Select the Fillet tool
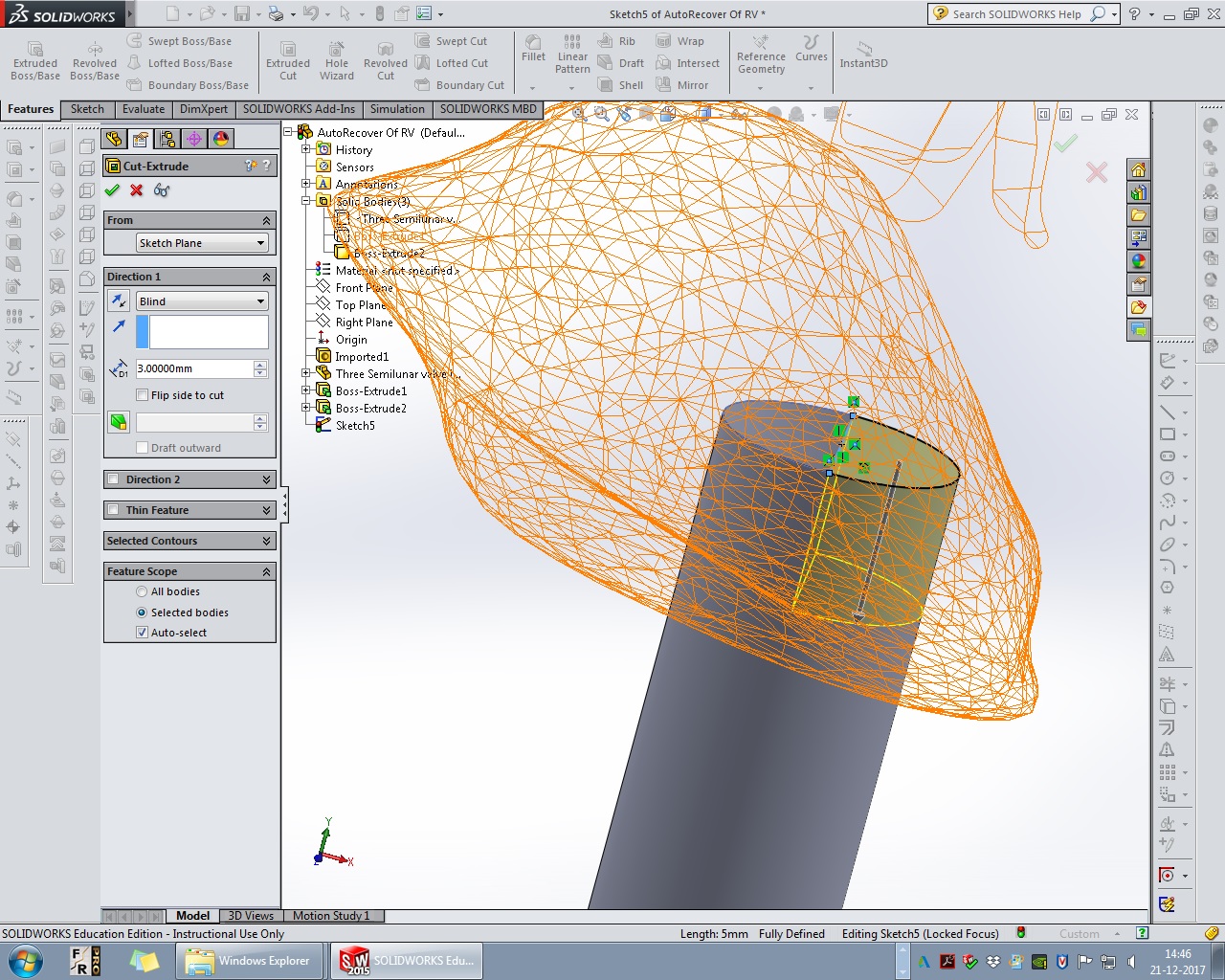The height and width of the screenshot is (980, 1225). [533, 49]
